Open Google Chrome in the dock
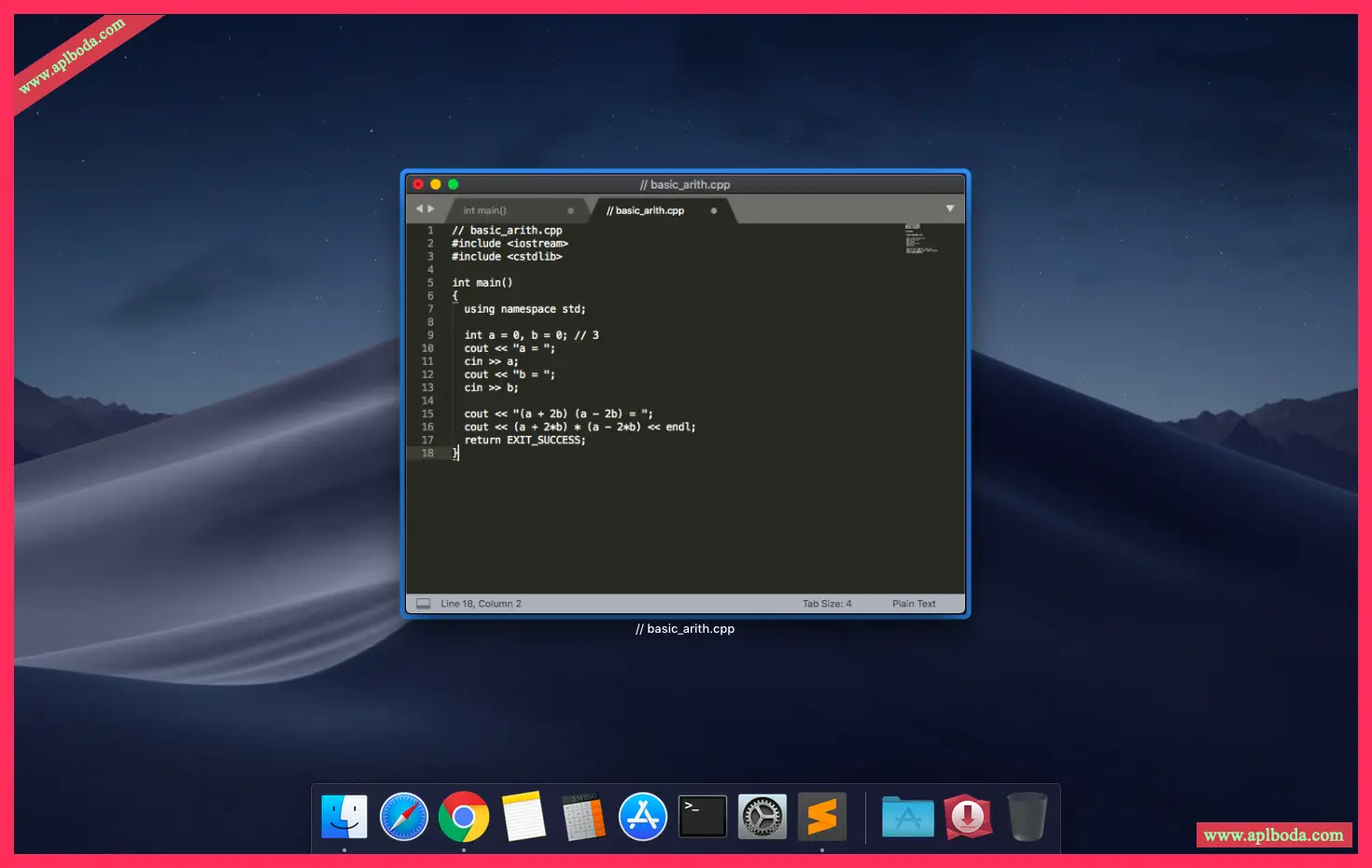Viewport: 1372px width, 868px height. click(464, 817)
